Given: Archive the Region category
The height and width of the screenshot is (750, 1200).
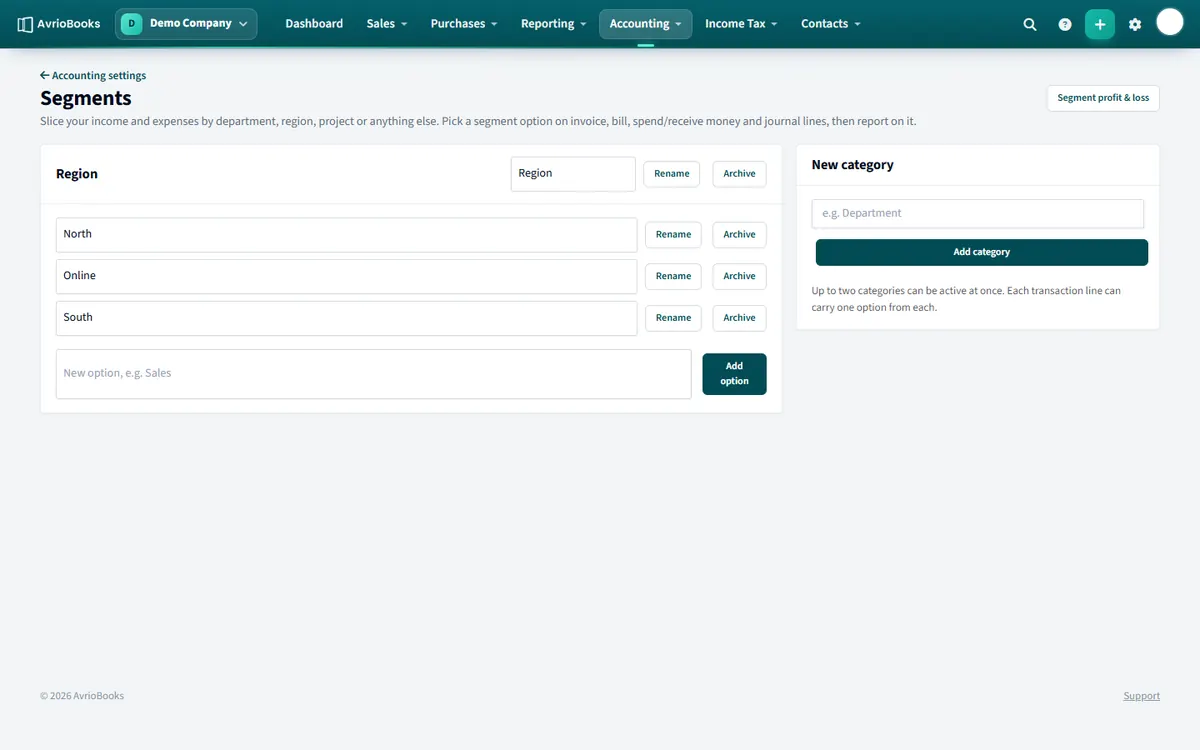Looking at the screenshot, I should (740, 174).
